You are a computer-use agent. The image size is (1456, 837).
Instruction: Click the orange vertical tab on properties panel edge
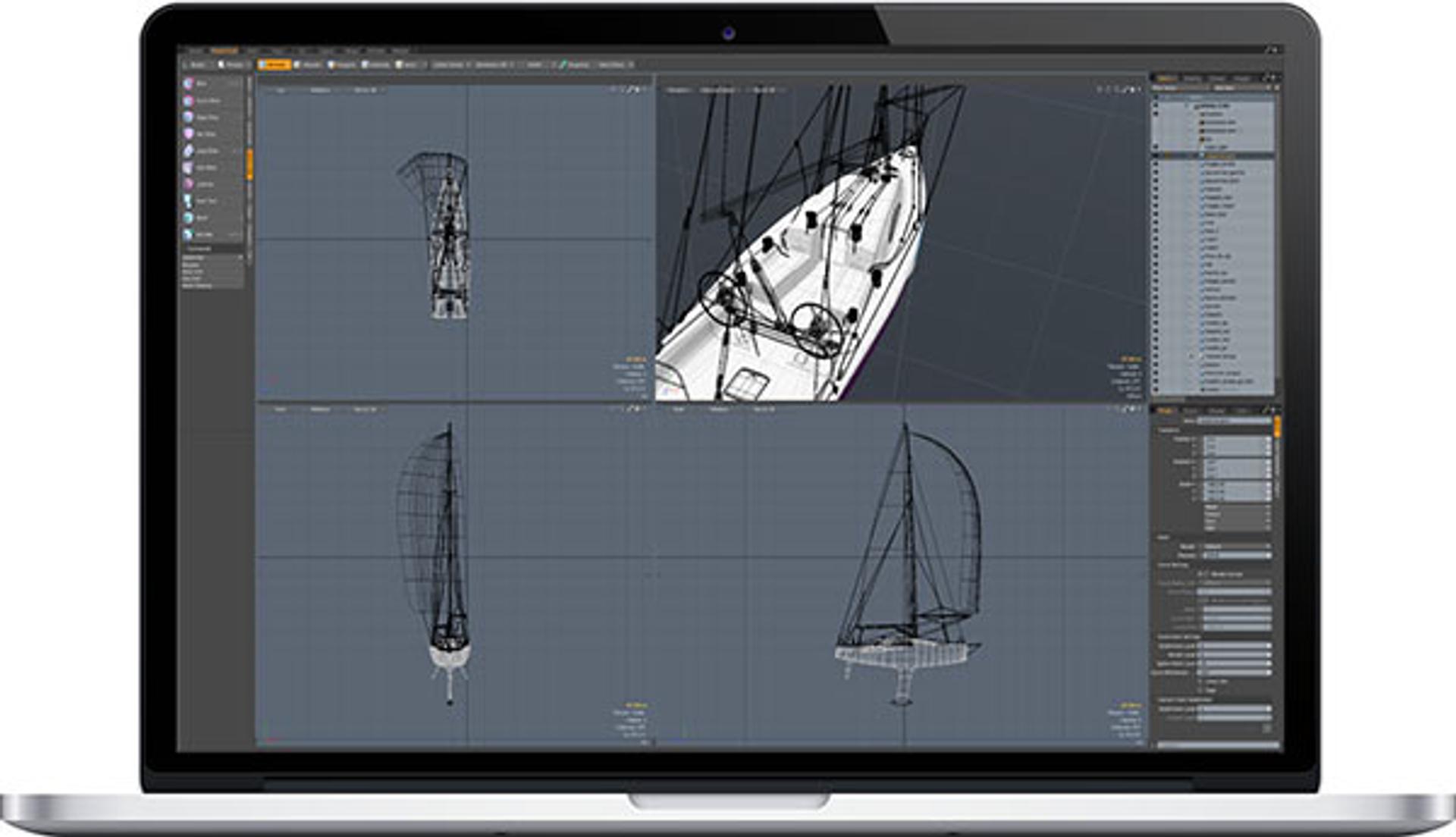tap(1278, 426)
